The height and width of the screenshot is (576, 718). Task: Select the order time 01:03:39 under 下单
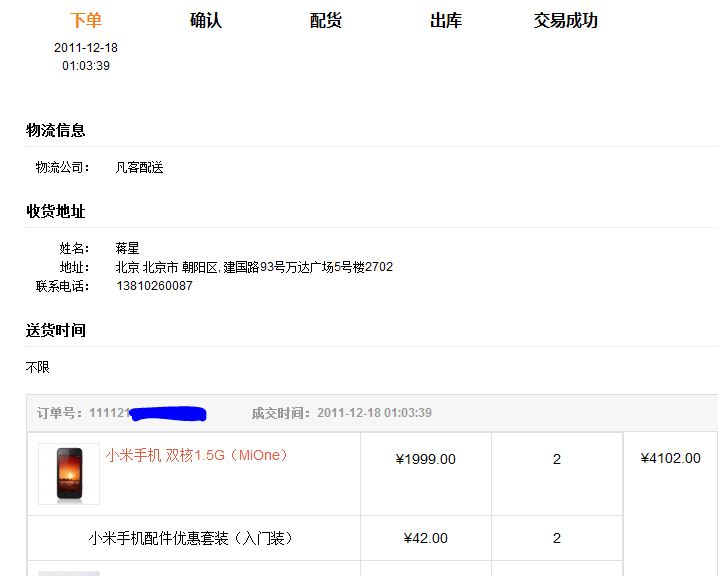point(86,65)
